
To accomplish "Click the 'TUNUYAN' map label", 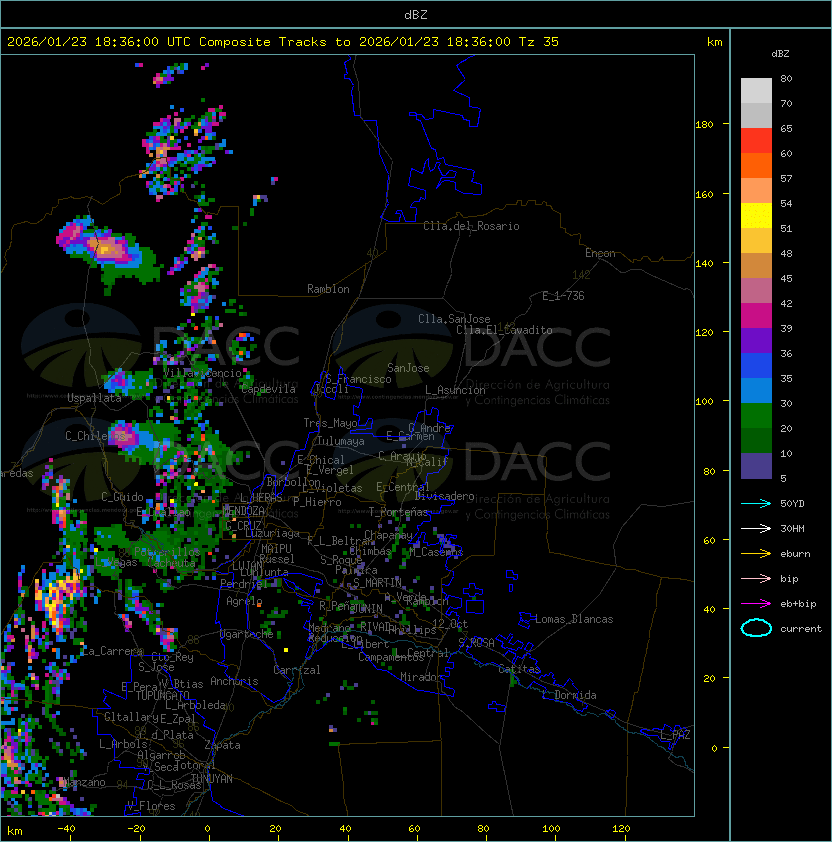I will pos(212,779).
